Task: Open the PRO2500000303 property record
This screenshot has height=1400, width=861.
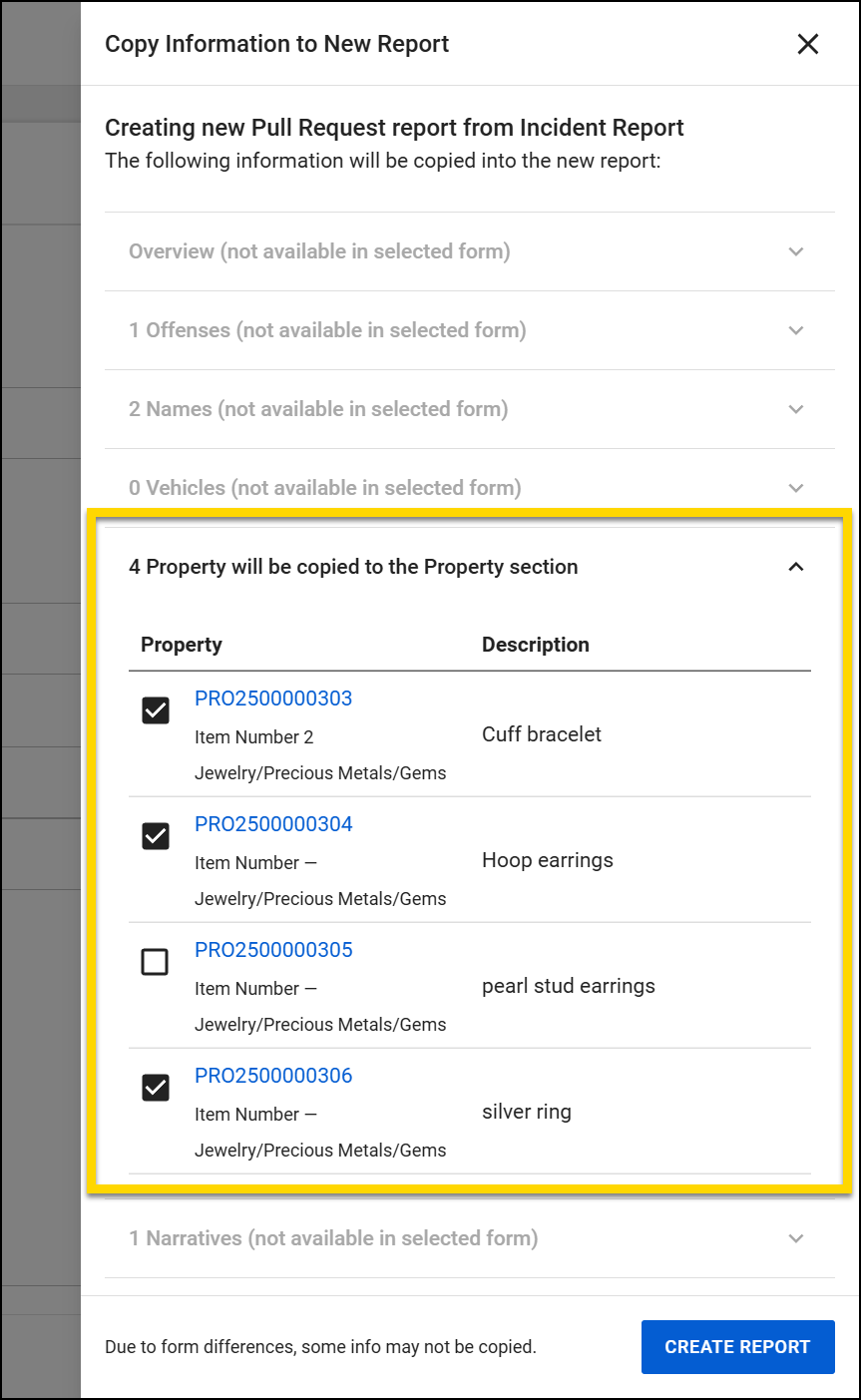Action: point(272,699)
